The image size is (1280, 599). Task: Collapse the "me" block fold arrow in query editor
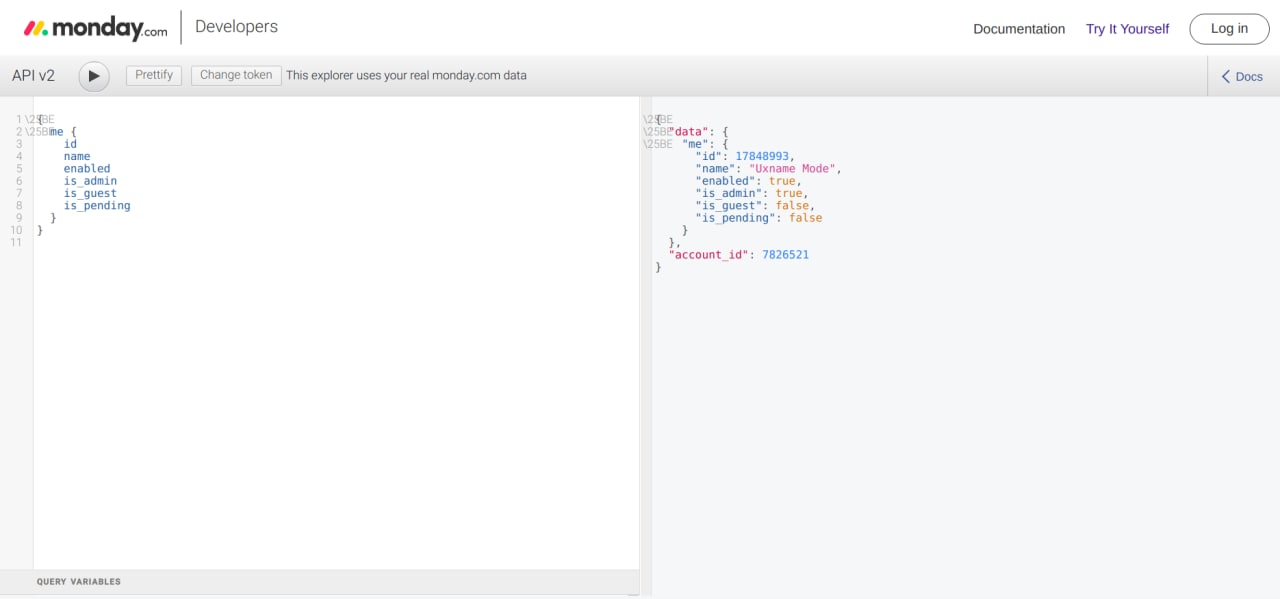(40, 132)
